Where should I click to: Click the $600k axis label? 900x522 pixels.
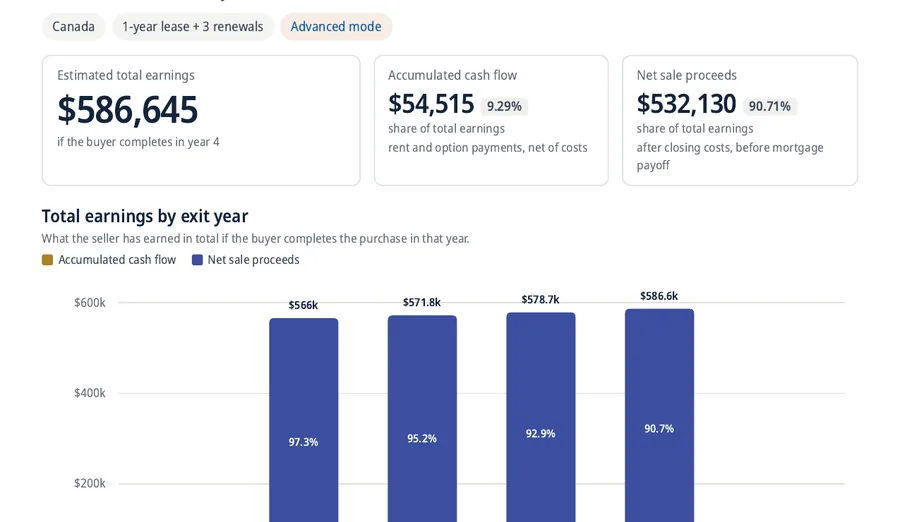(90, 303)
